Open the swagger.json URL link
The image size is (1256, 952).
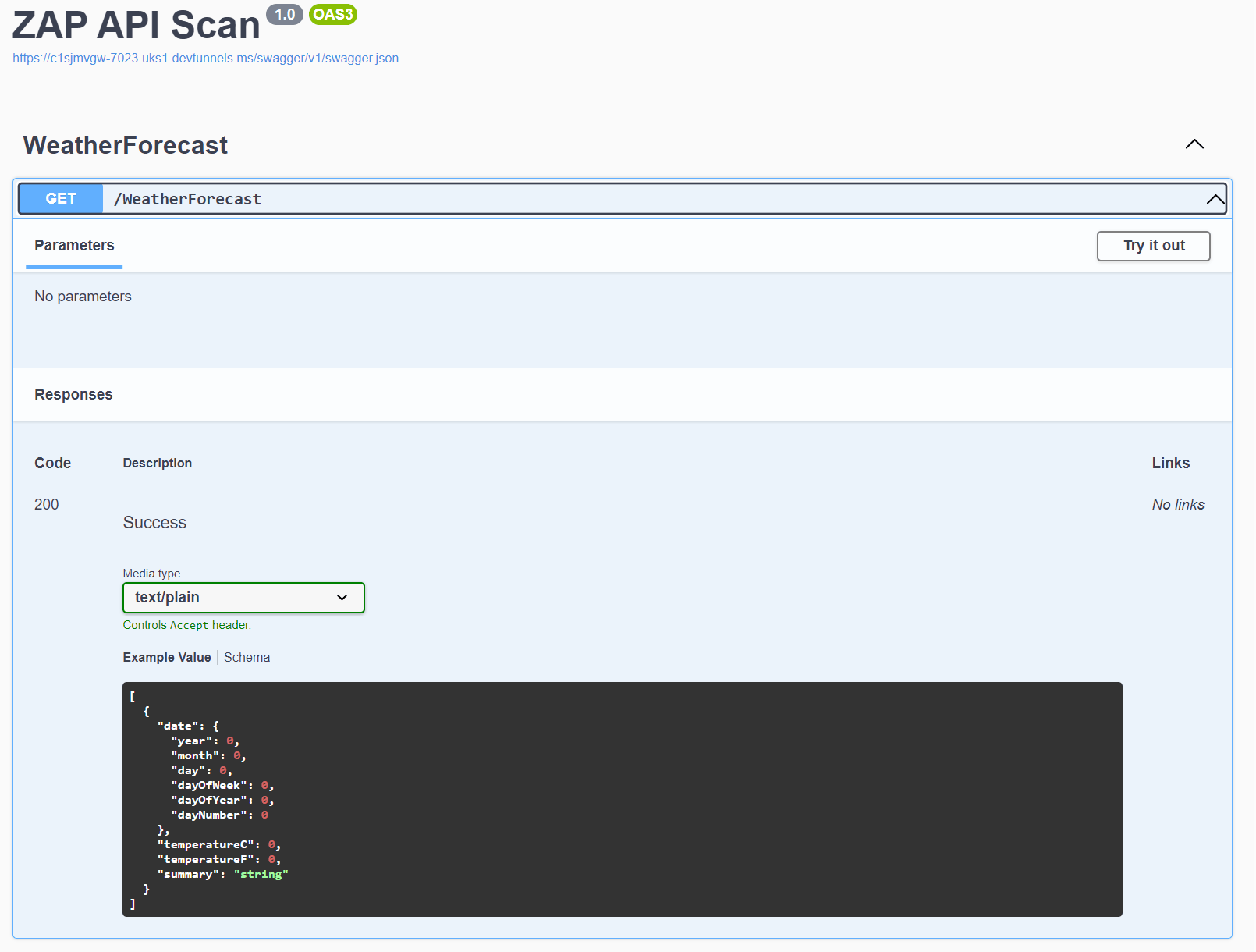205,59
